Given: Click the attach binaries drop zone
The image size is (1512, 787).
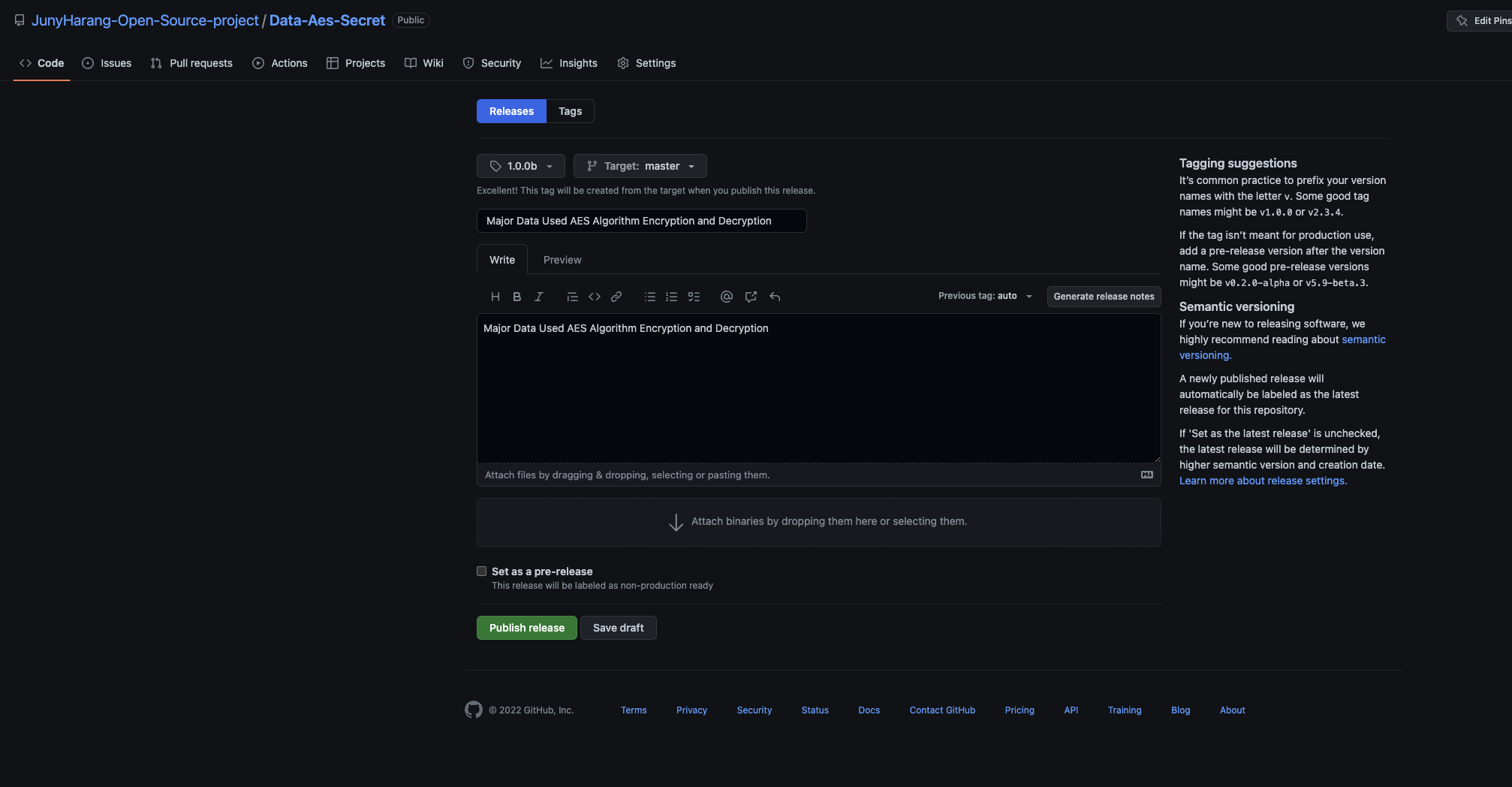Looking at the screenshot, I should (819, 522).
